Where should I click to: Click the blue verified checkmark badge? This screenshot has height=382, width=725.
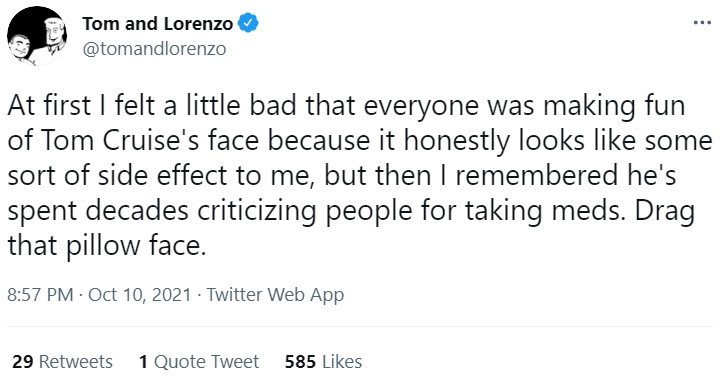tap(248, 24)
